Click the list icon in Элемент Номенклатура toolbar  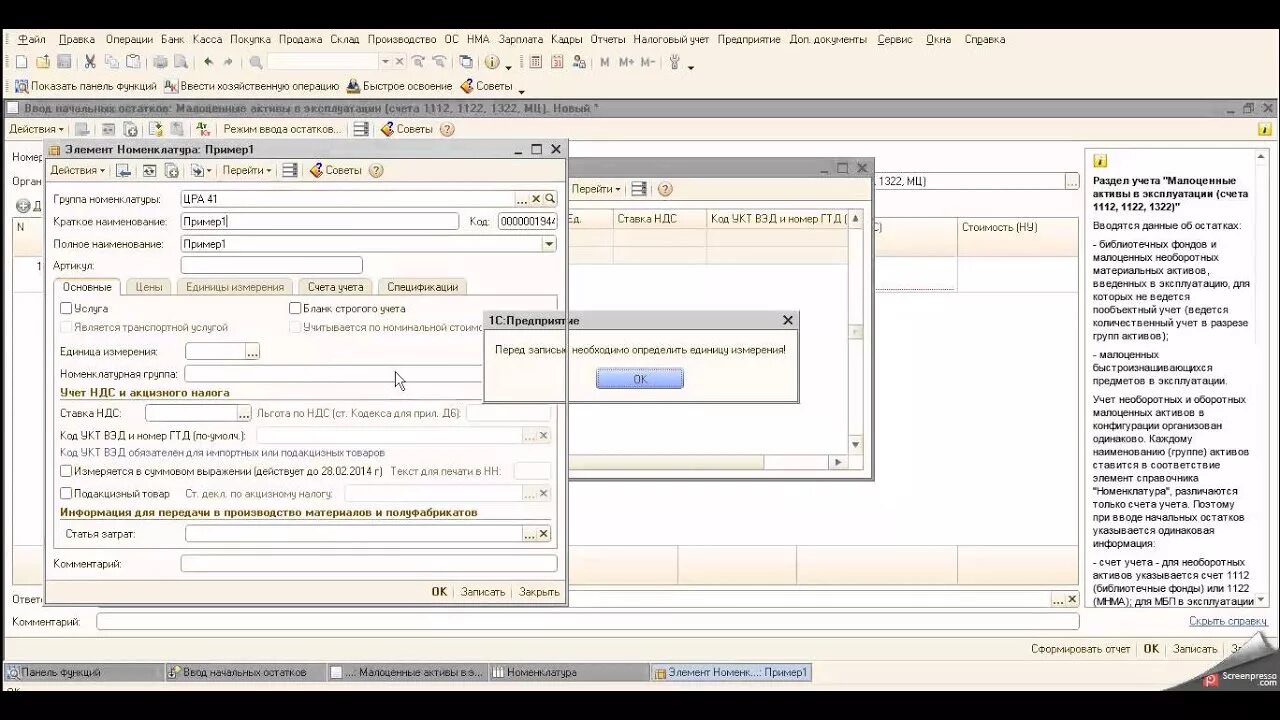click(x=289, y=170)
